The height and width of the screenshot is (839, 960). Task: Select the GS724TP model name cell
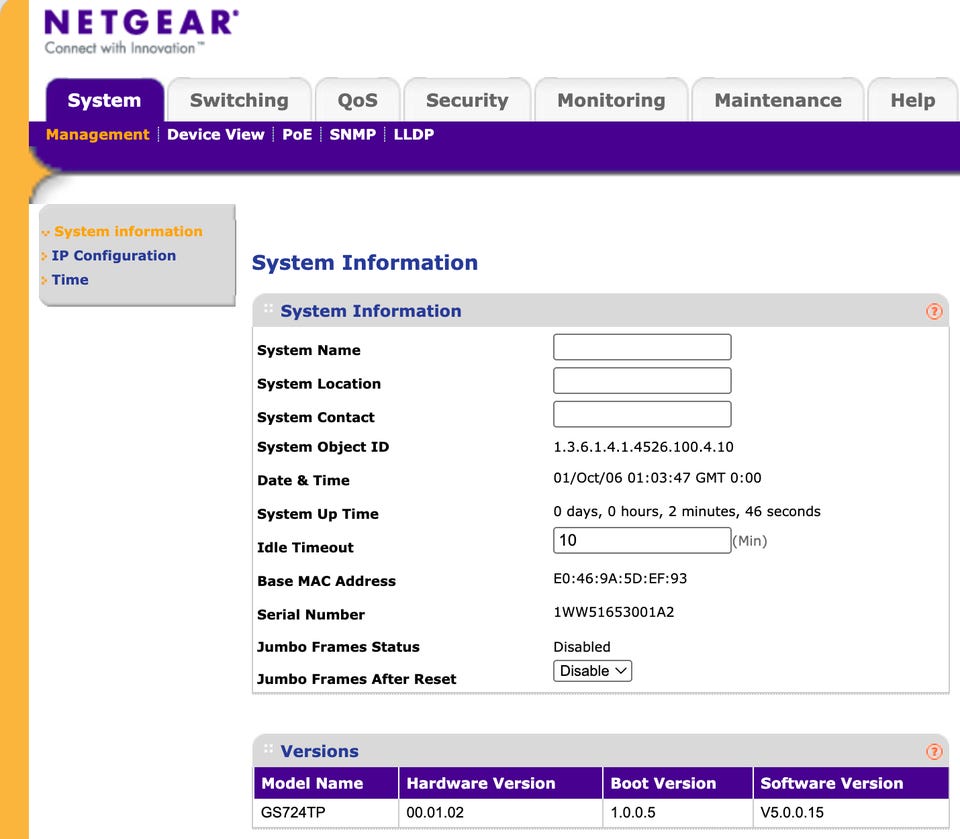326,813
